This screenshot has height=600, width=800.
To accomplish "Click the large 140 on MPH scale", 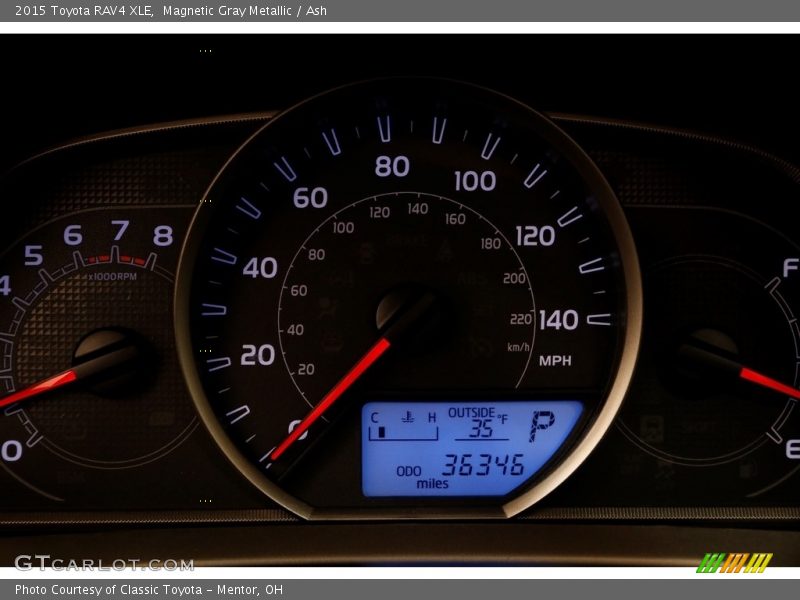I will (559, 320).
